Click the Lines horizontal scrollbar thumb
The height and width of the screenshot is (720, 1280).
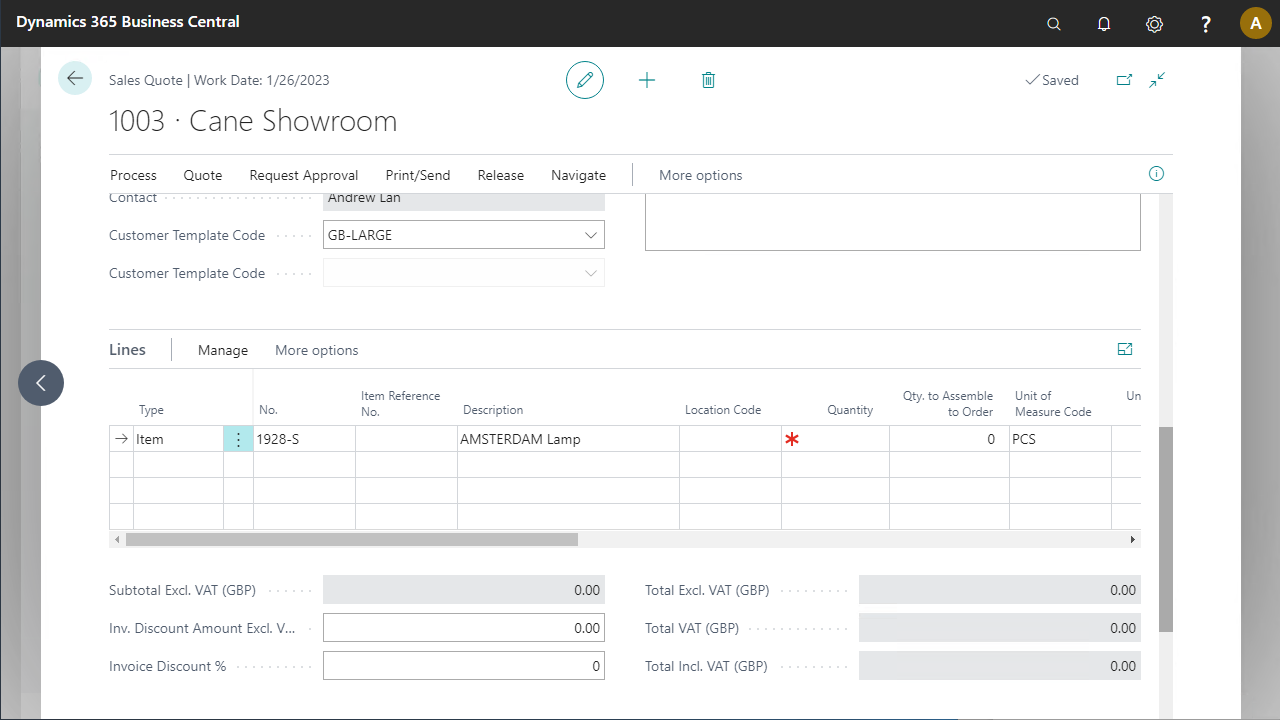point(352,539)
